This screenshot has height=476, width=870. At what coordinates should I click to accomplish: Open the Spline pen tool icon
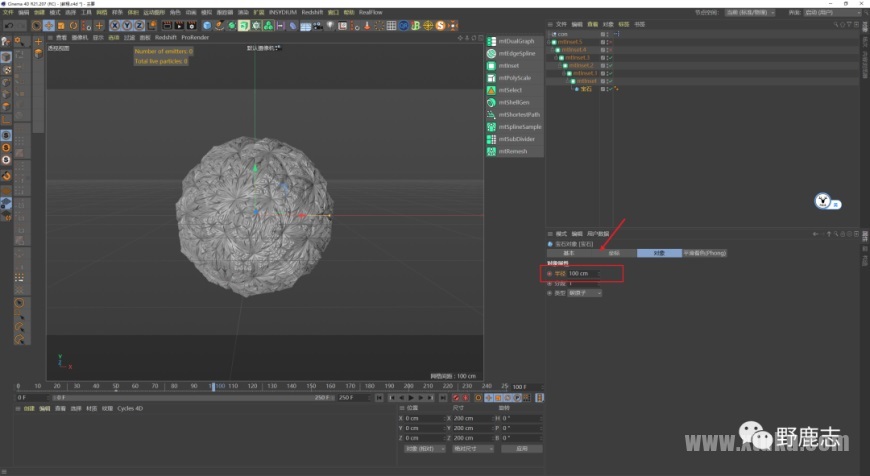pos(219,26)
